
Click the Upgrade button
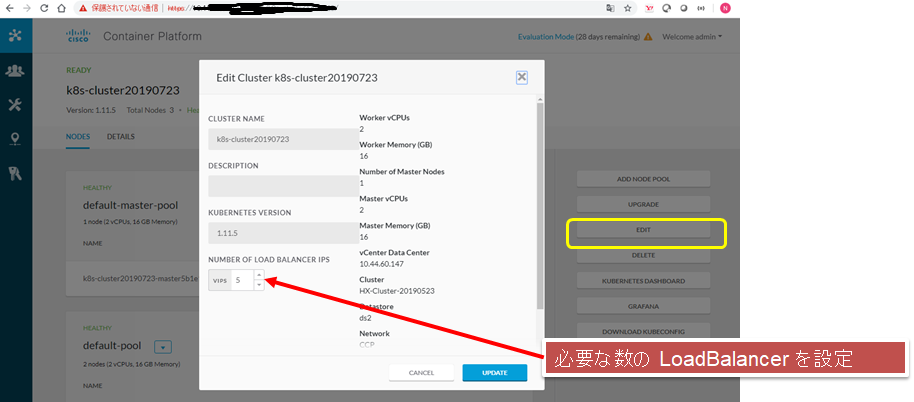click(x=644, y=204)
